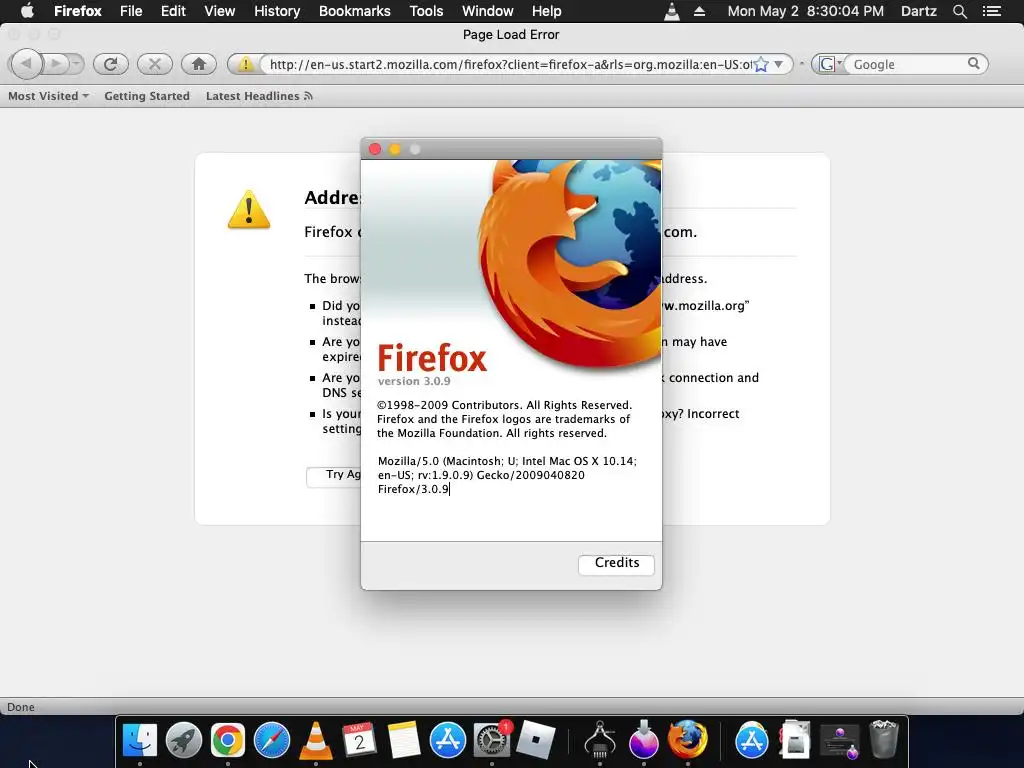Image resolution: width=1024 pixels, height=768 pixels.
Task: Open the address bar history dropdown
Action: point(778,65)
